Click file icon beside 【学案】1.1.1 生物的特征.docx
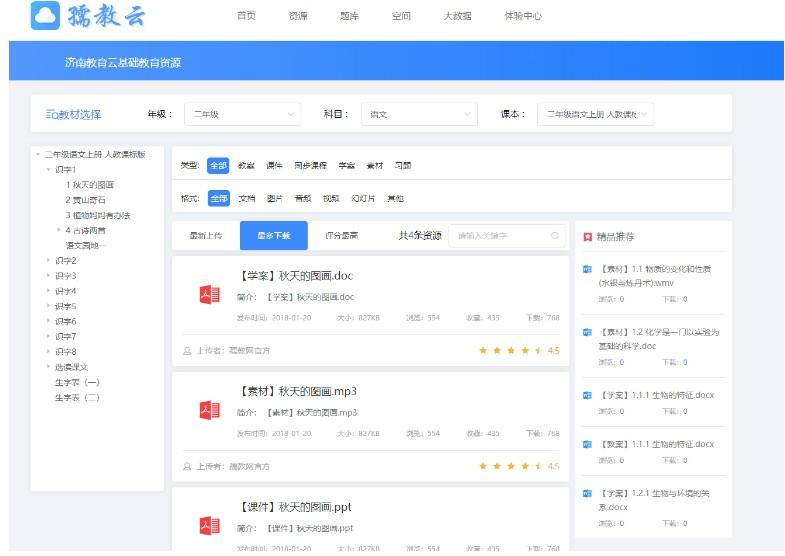Viewport: 785px width, 556px height. click(587, 395)
